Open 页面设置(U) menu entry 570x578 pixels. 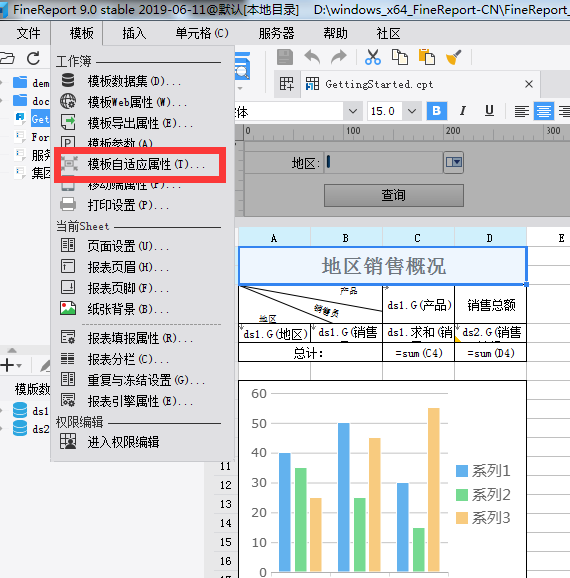(142, 246)
